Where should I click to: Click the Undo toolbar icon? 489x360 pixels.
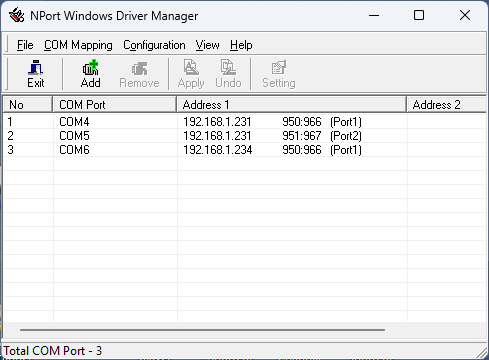pyautogui.click(x=228, y=74)
